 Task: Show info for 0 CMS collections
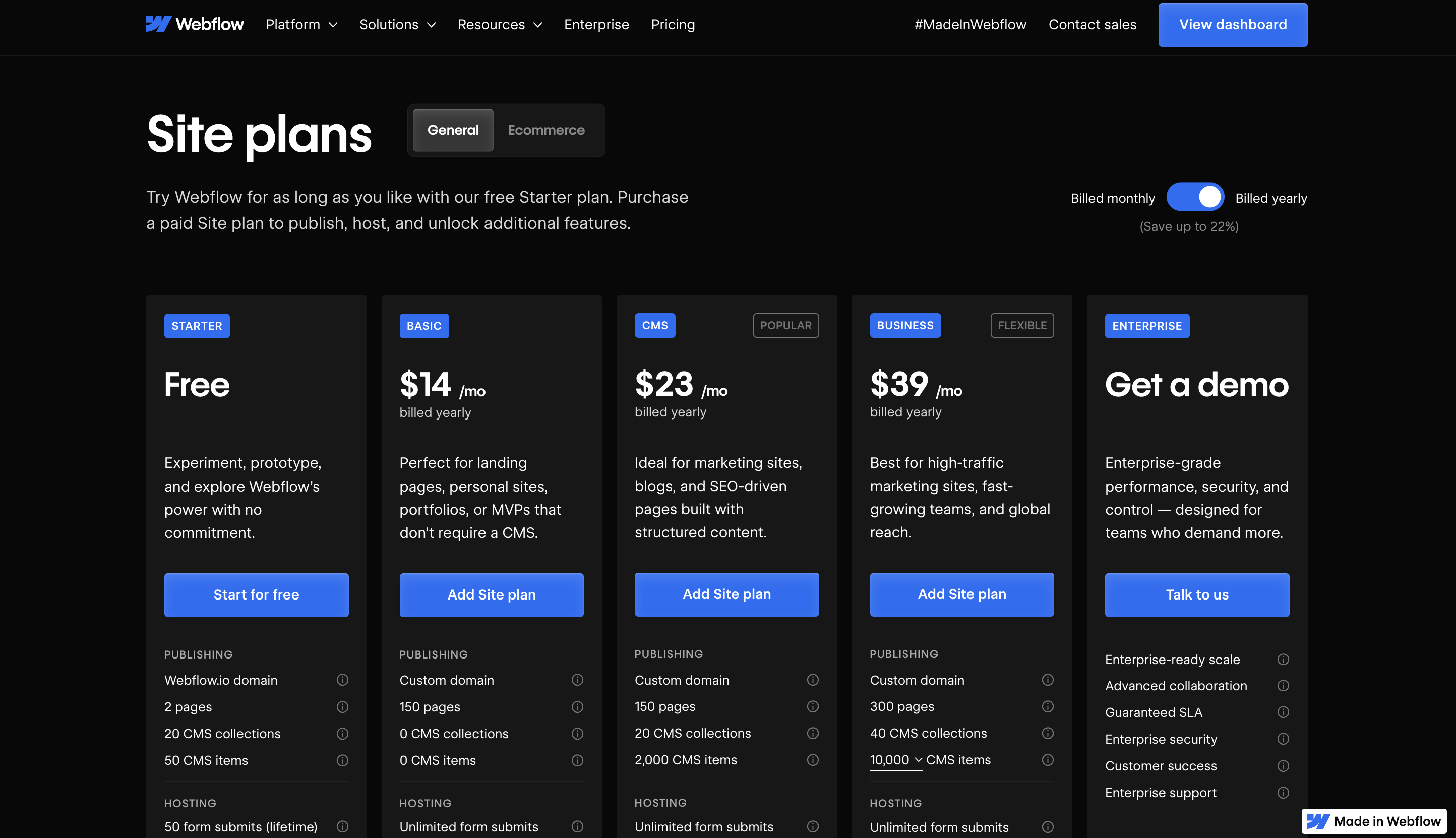tap(577, 733)
